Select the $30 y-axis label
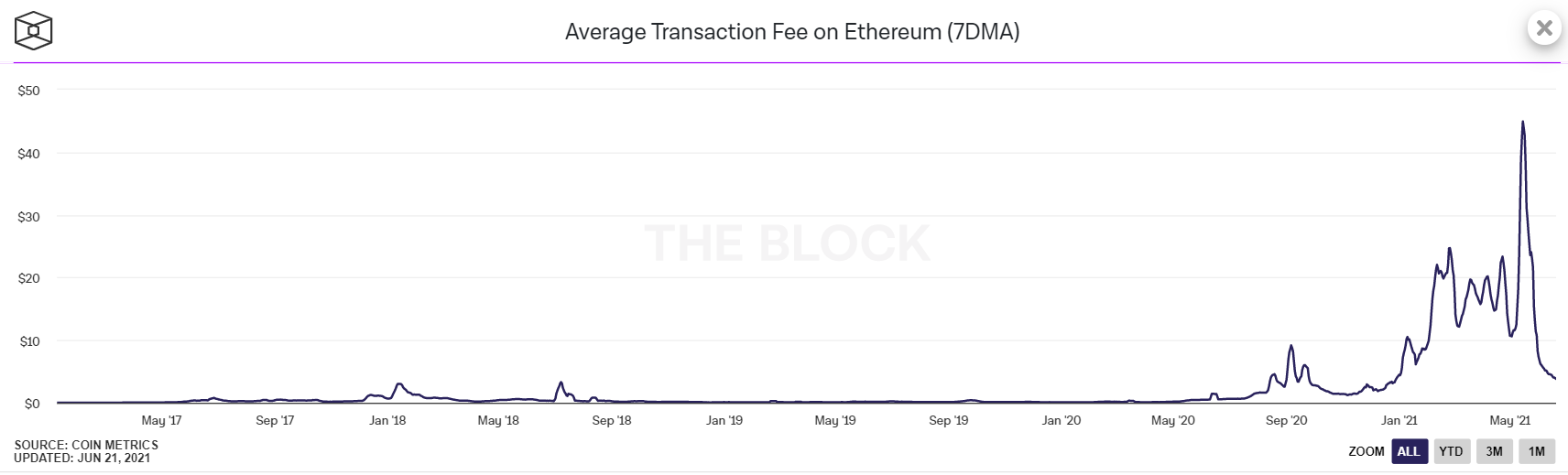 29,217
